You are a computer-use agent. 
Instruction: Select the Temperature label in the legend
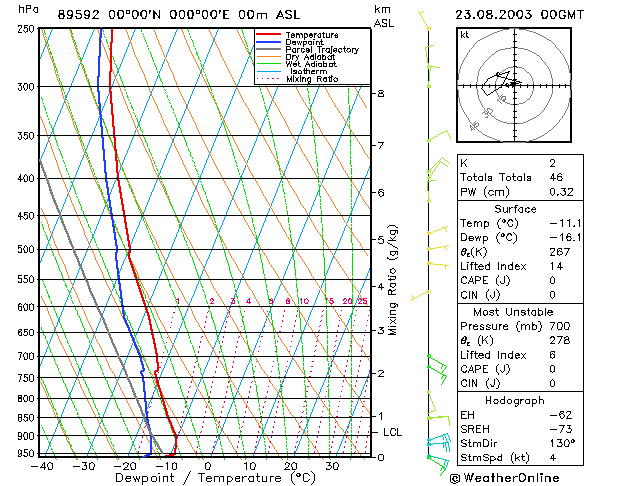click(x=312, y=35)
